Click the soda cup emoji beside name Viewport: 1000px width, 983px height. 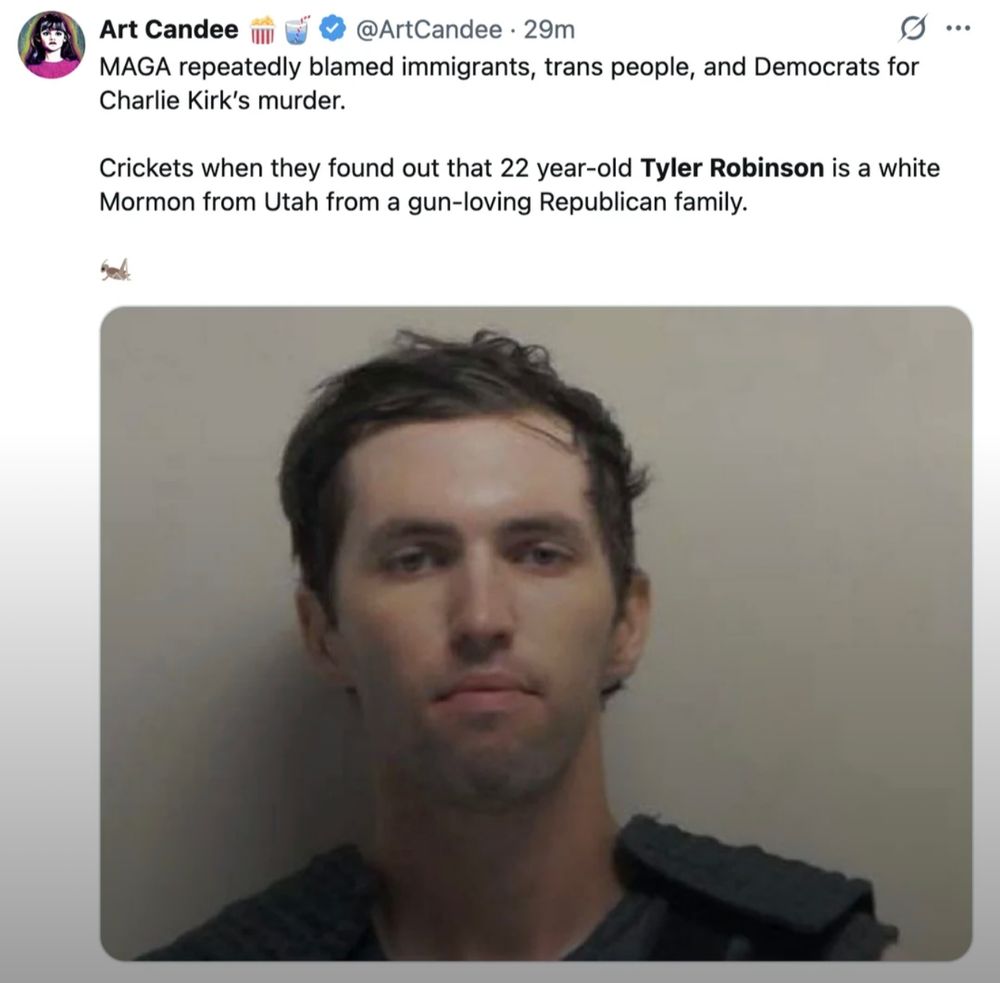point(296,29)
